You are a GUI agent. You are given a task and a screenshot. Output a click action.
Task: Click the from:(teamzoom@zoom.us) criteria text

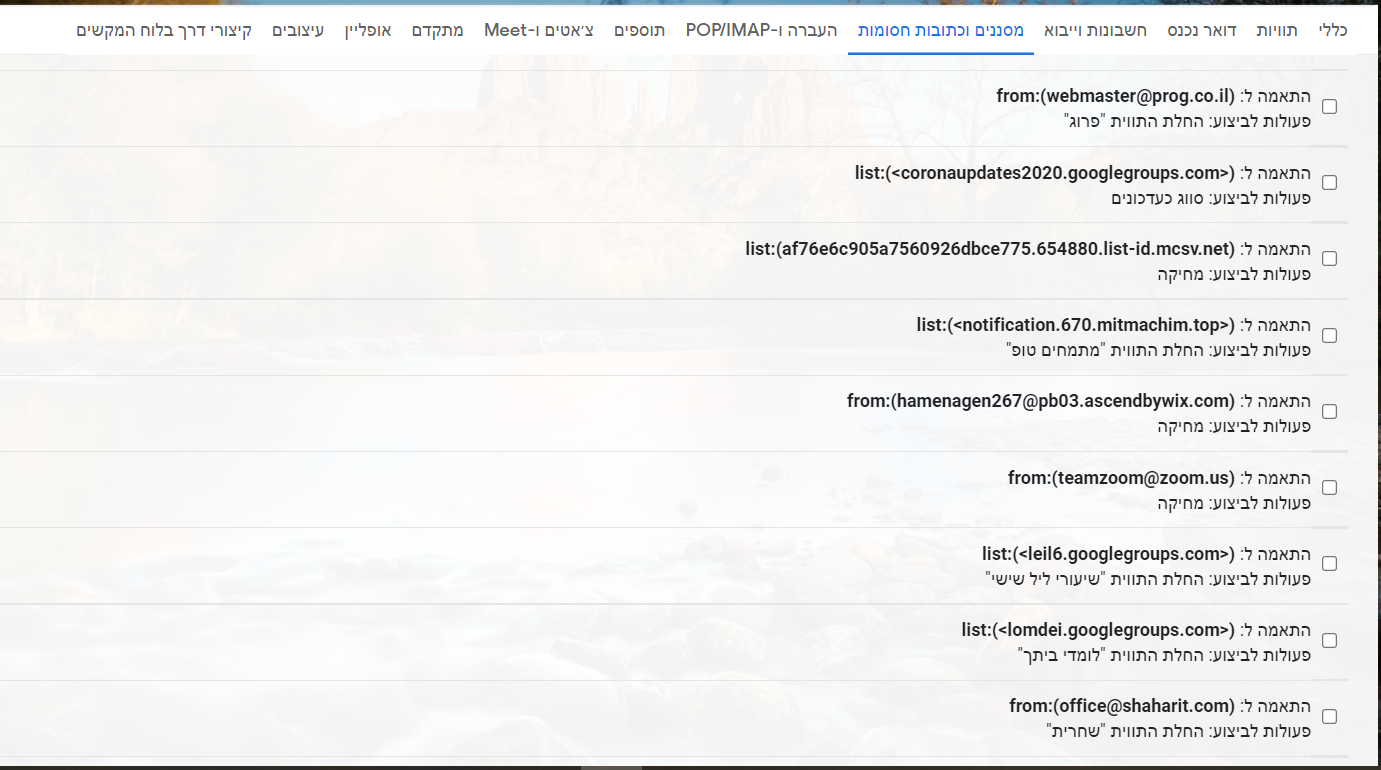(x=1122, y=478)
